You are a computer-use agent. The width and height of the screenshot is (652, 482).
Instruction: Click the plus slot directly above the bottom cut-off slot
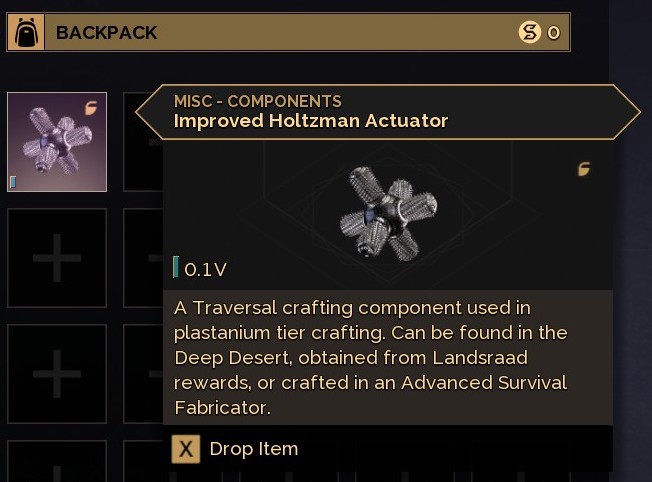(x=57, y=373)
